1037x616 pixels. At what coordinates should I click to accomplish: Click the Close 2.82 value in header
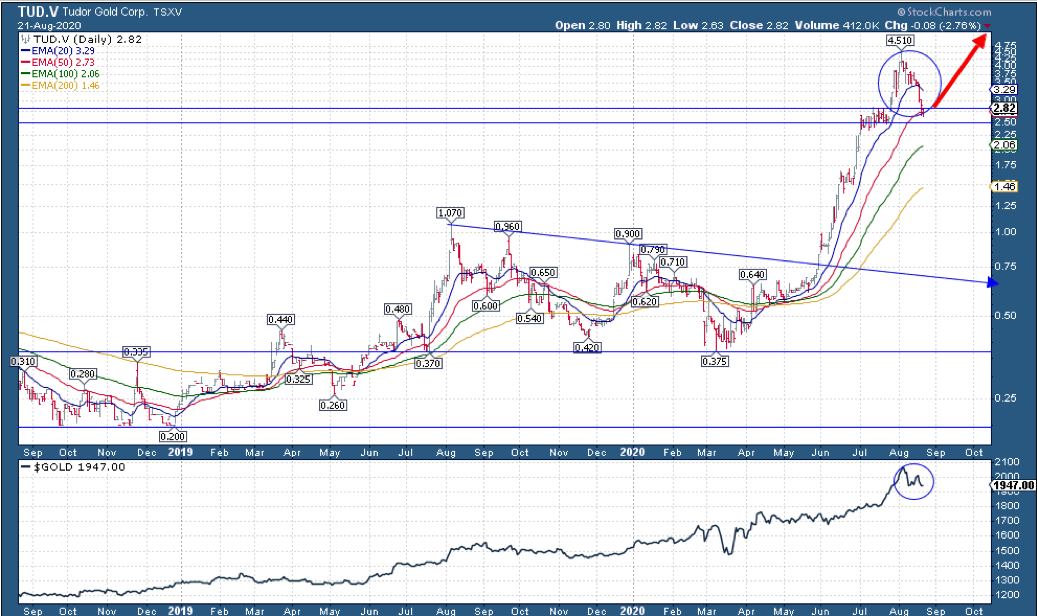pos(759,25)
